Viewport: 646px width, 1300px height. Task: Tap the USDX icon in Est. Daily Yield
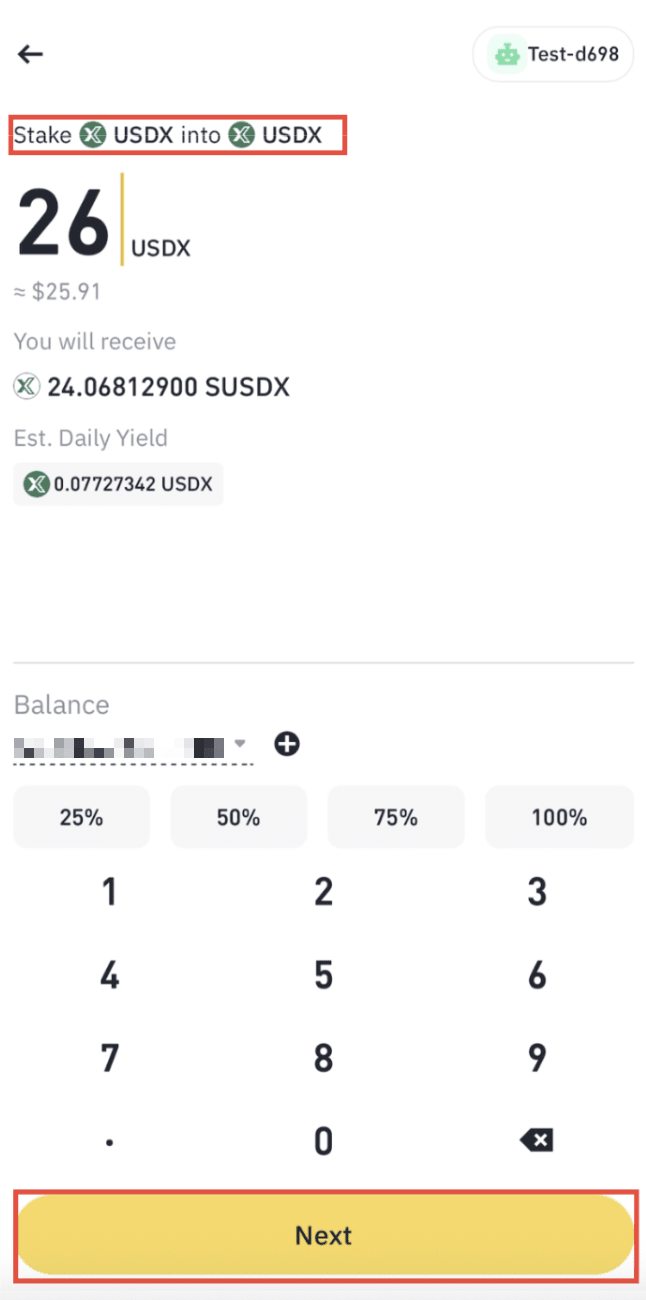point(37,484)
